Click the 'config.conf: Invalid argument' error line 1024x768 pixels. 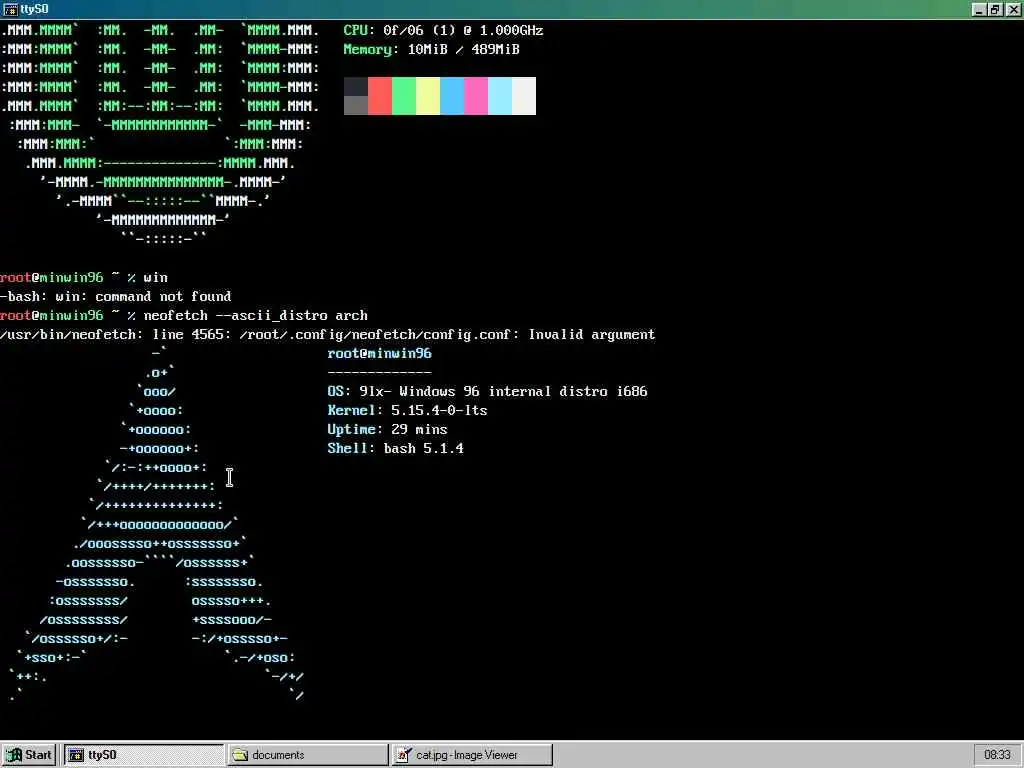pos(328,334)
